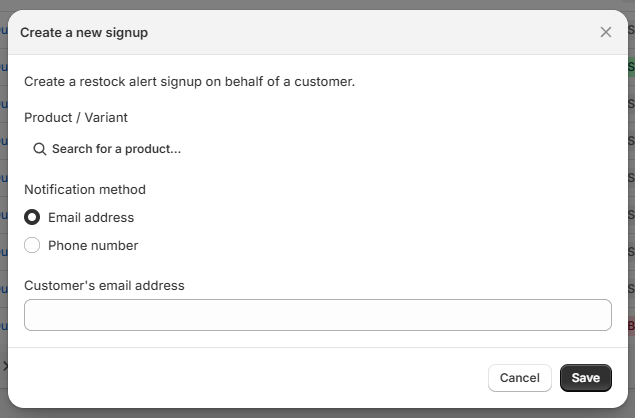
Task: Click the "Product / Variant" field label
Action: click(x=76, y=117)
